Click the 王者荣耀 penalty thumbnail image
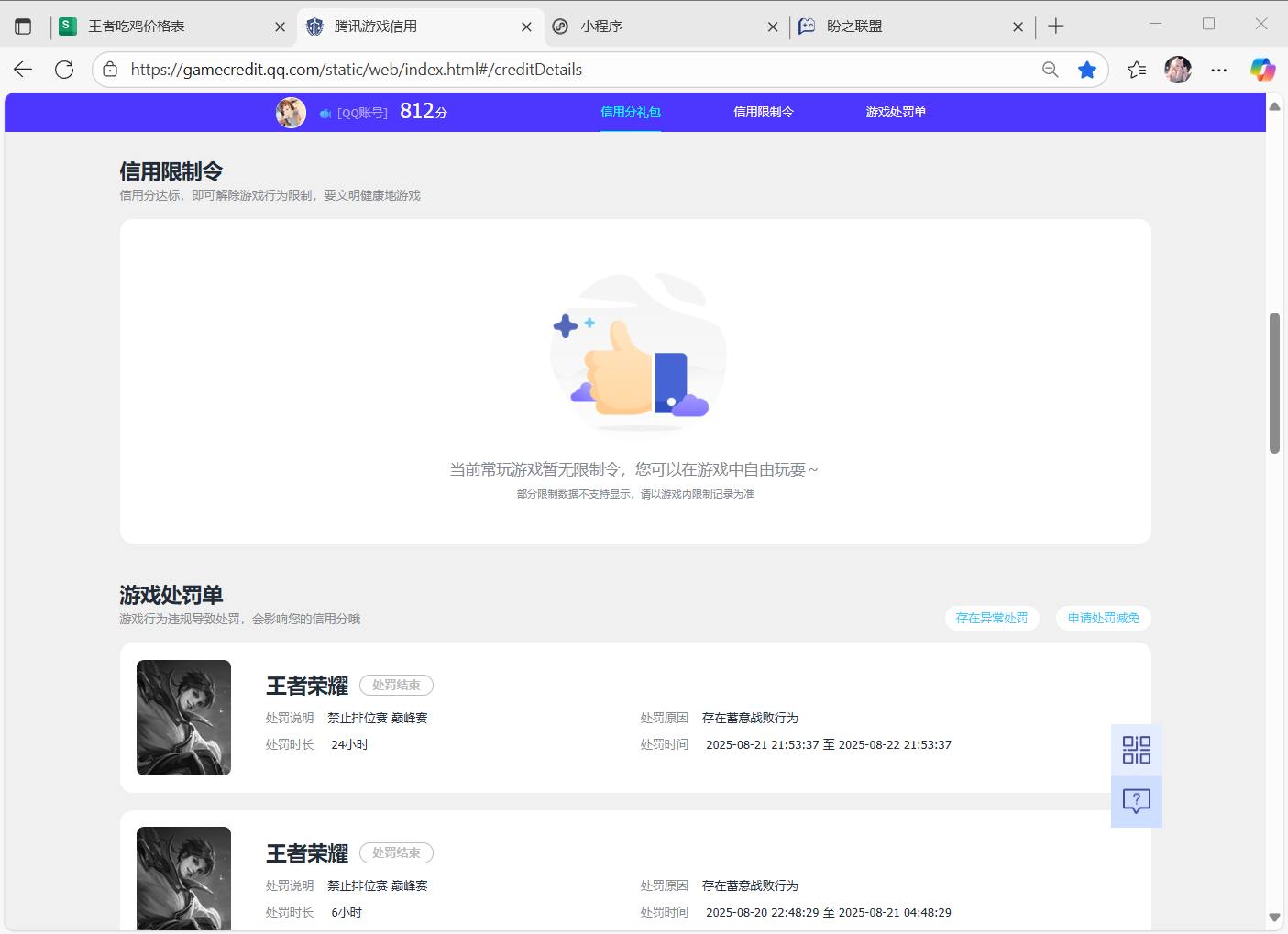Screen dimensions: 1288x934 183,718
